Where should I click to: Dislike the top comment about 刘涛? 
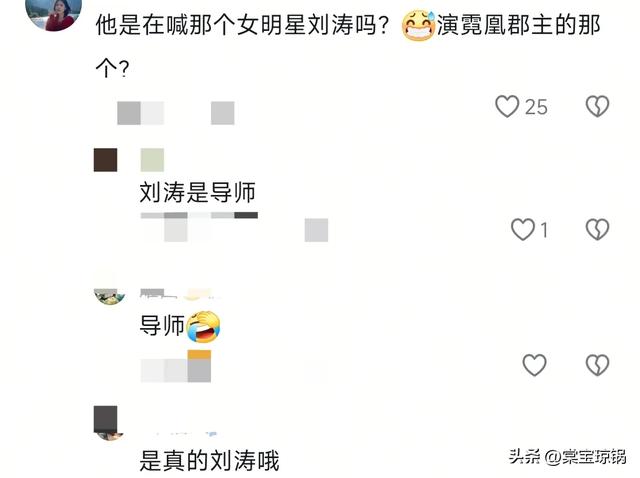pos(597,106)
